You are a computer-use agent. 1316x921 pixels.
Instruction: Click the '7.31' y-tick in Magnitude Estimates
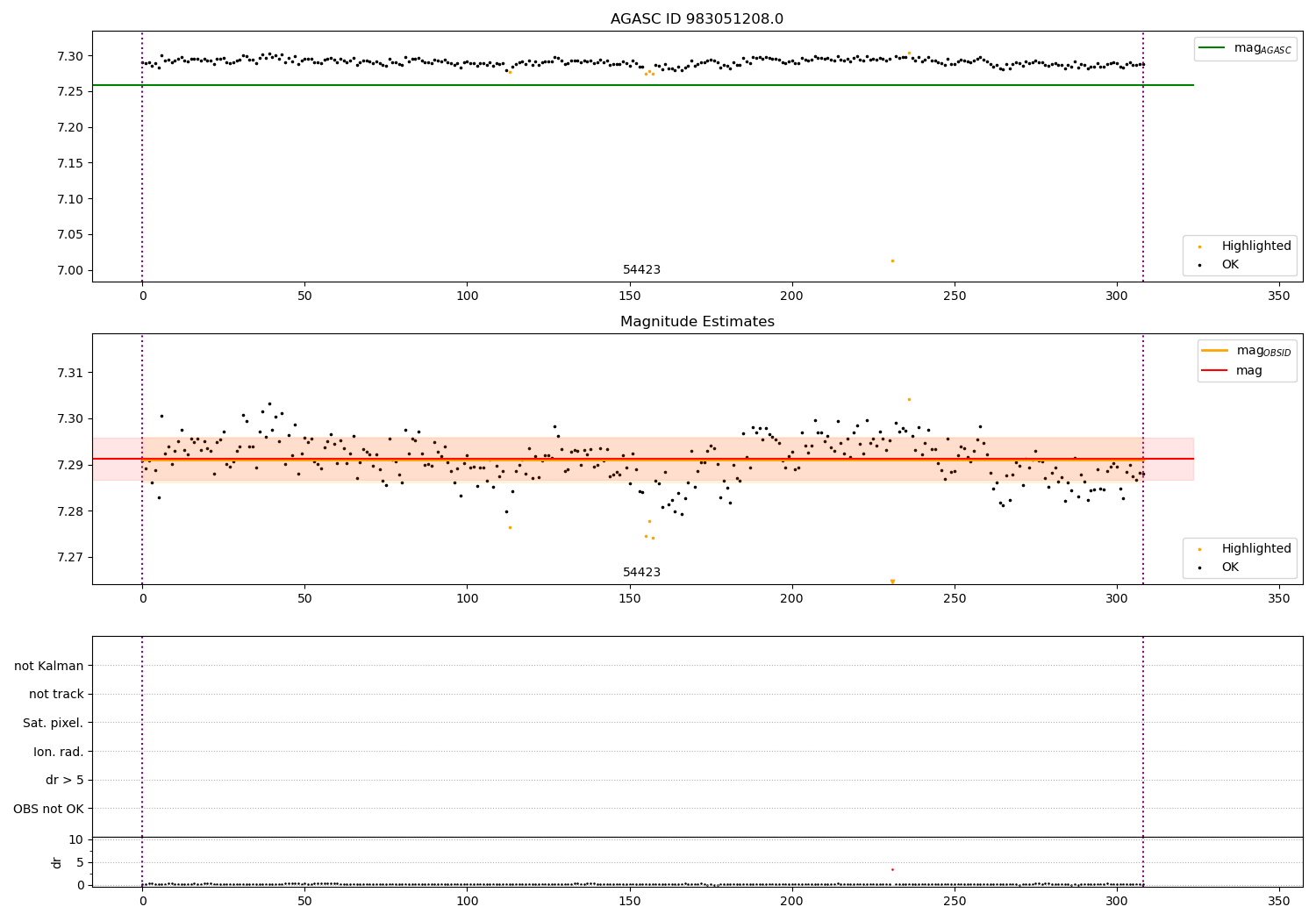pos(69,373)
